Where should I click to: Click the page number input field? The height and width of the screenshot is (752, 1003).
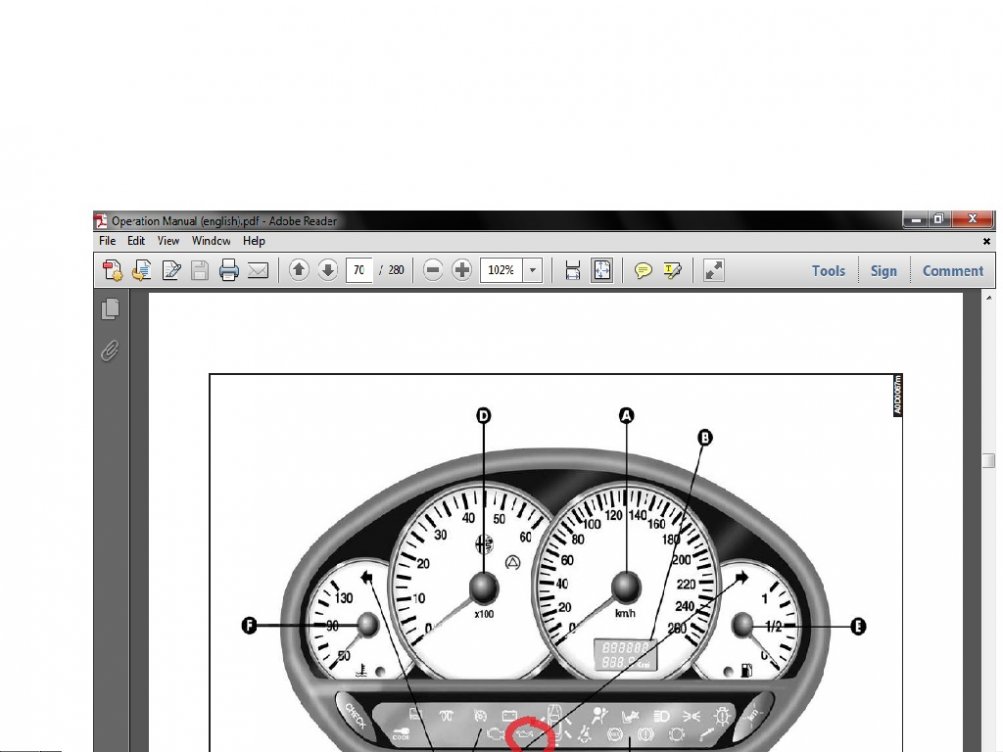[358, 270]
